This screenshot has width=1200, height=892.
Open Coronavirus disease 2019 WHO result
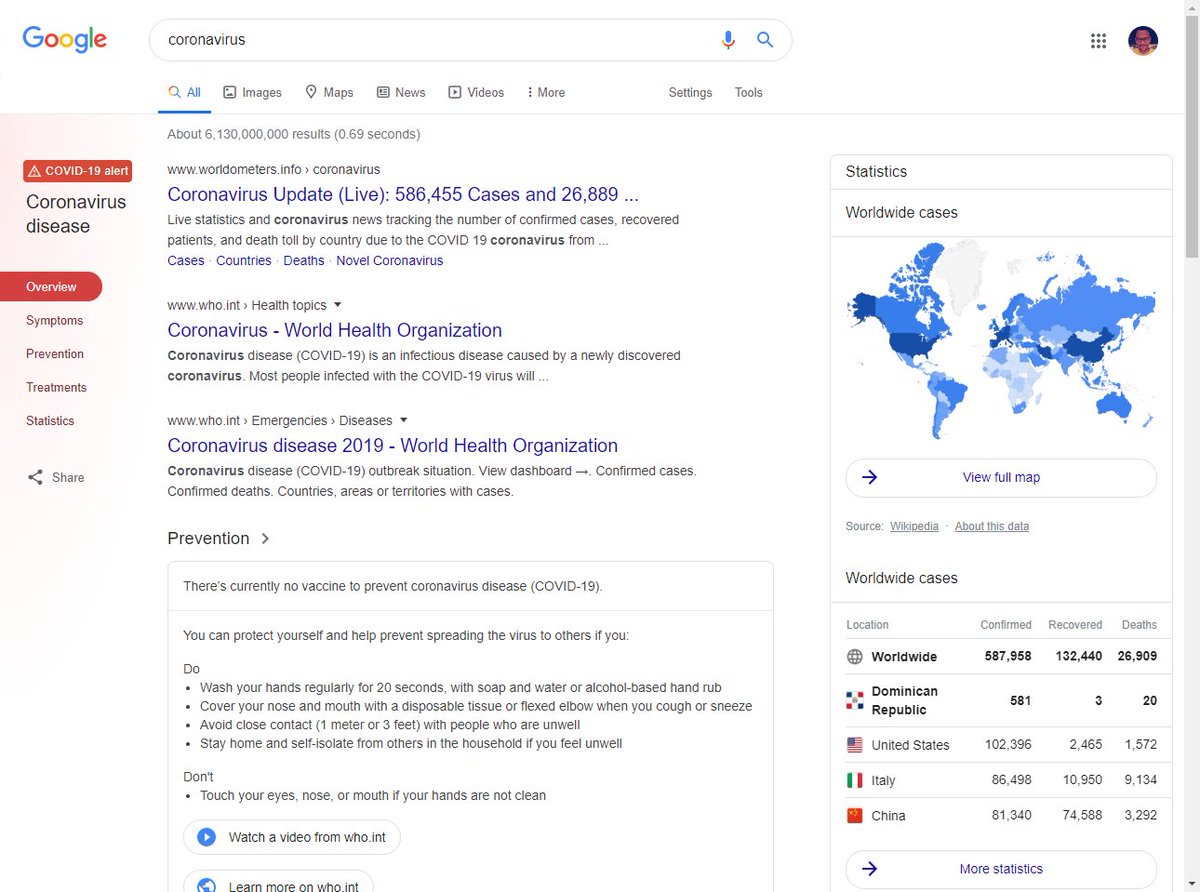pos(393,445)
